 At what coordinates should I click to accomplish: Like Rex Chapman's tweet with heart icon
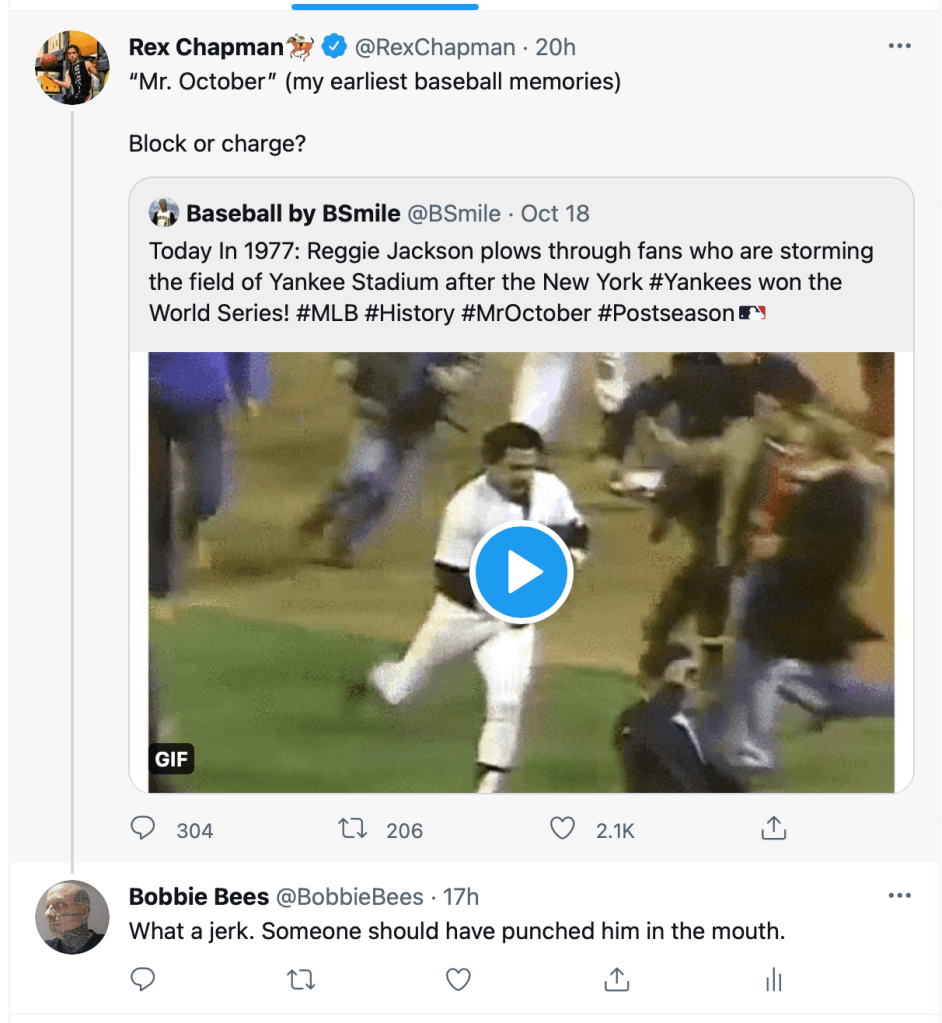pyautogui.click(x=563, y=829)
